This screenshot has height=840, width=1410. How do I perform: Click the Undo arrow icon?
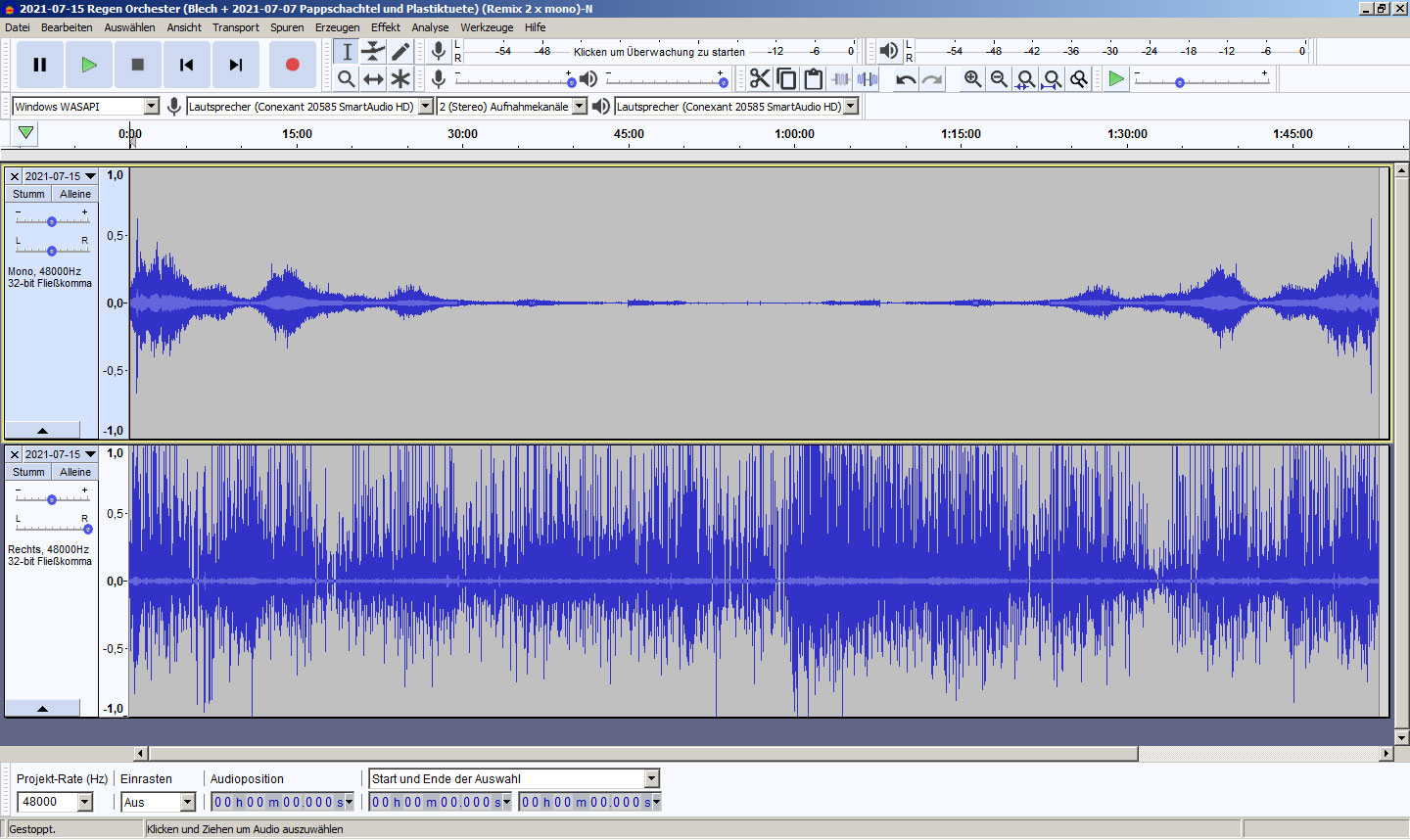tap(906, 79)
